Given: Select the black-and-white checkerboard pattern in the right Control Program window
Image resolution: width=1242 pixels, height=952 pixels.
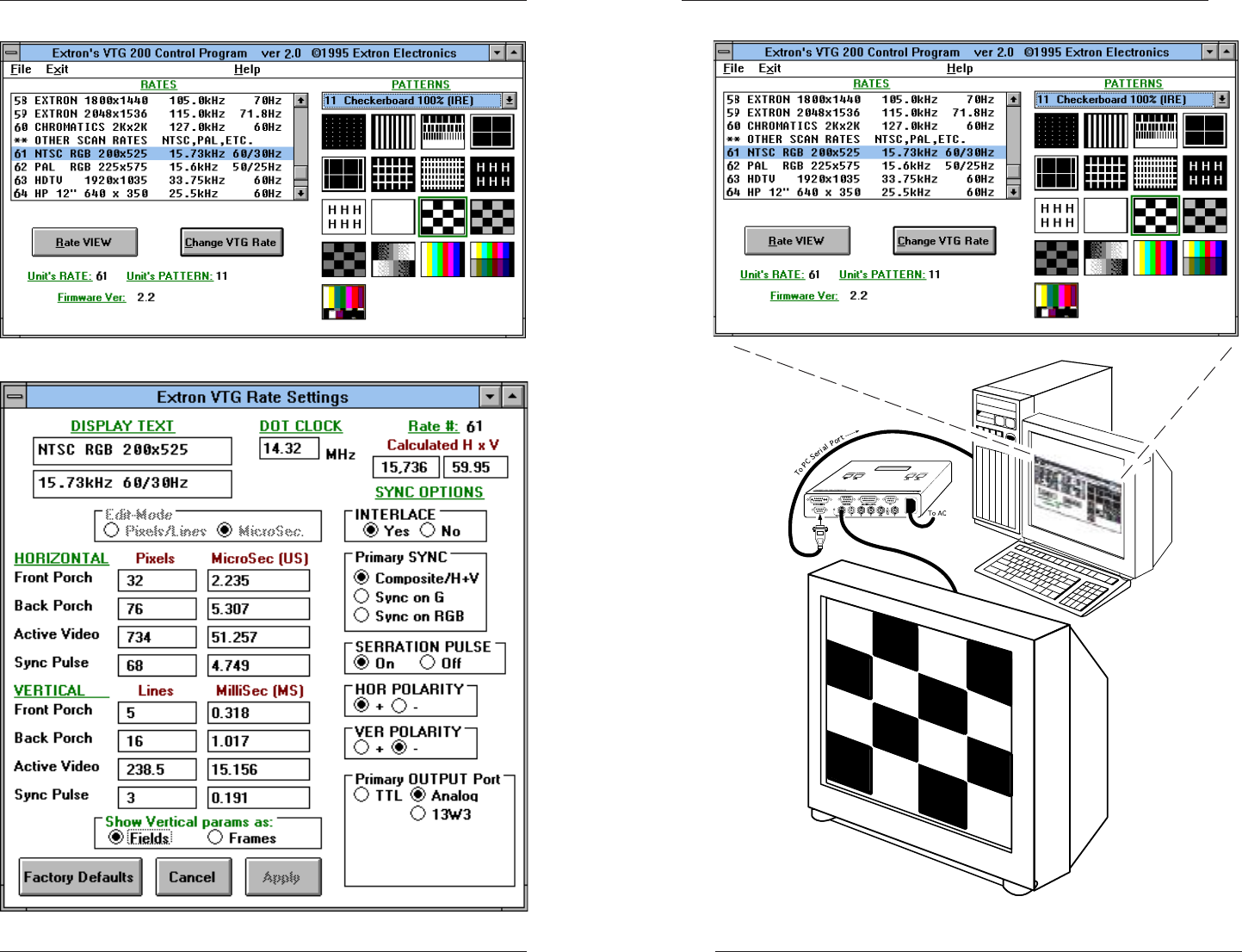Looking at the screenshot, I should (1154, 216).
